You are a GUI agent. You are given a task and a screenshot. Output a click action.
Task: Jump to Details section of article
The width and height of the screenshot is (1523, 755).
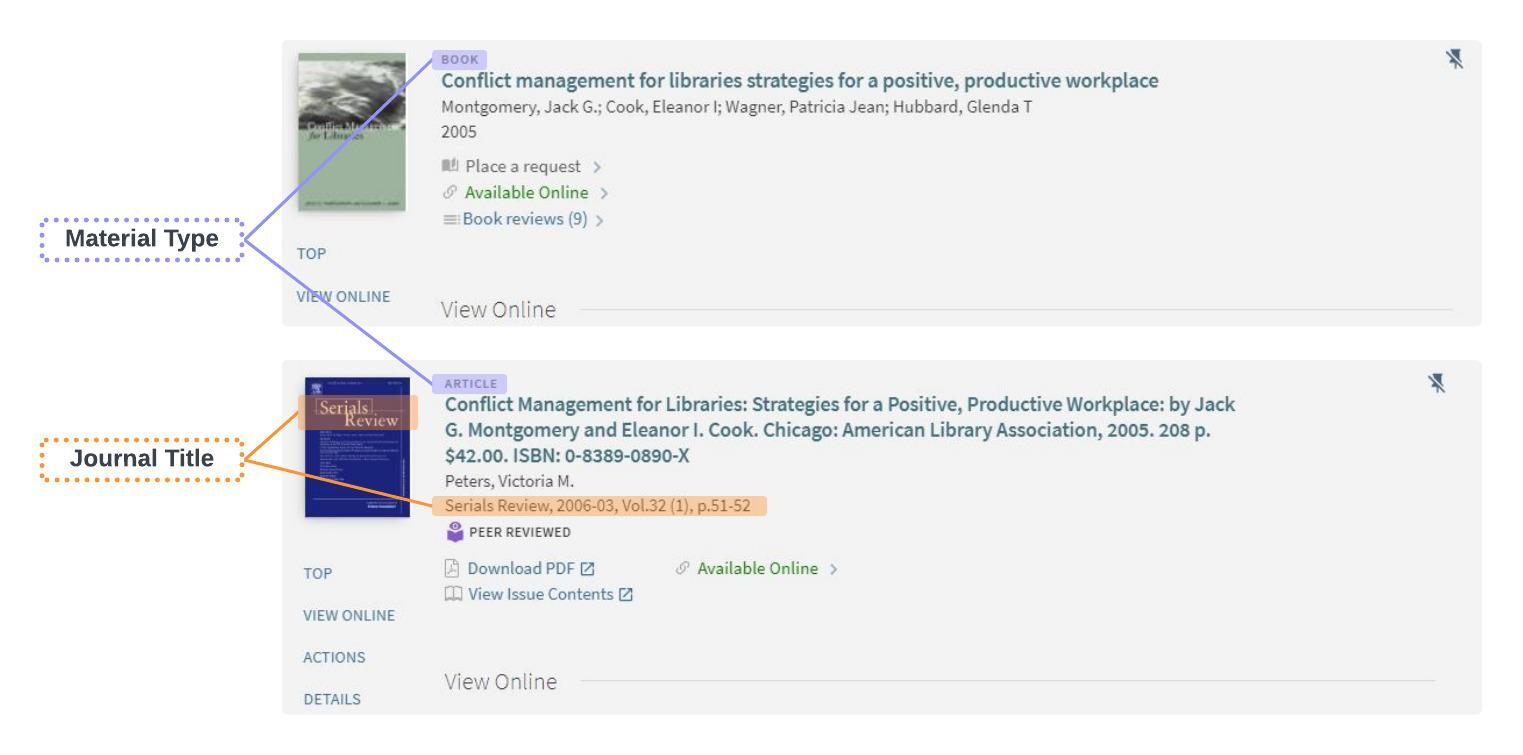pos(332,699)
